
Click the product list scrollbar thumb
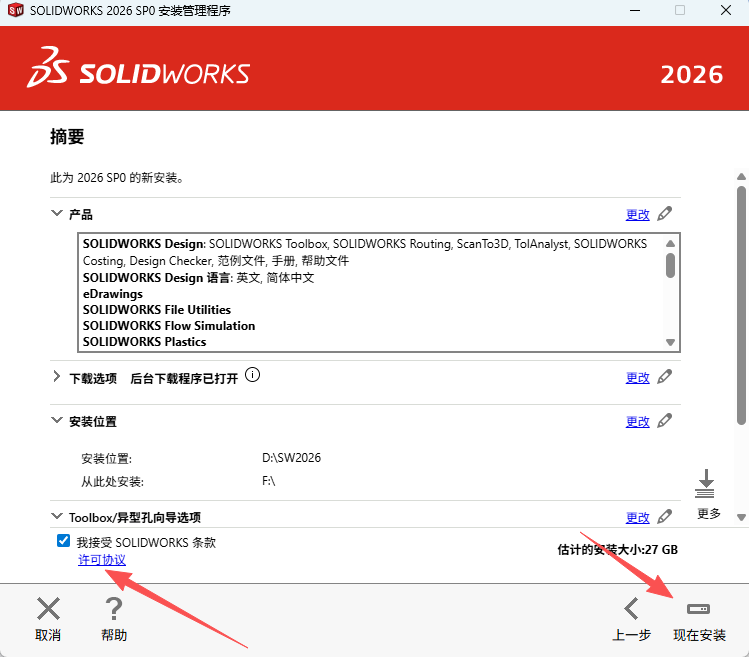(x=670, y=265)
